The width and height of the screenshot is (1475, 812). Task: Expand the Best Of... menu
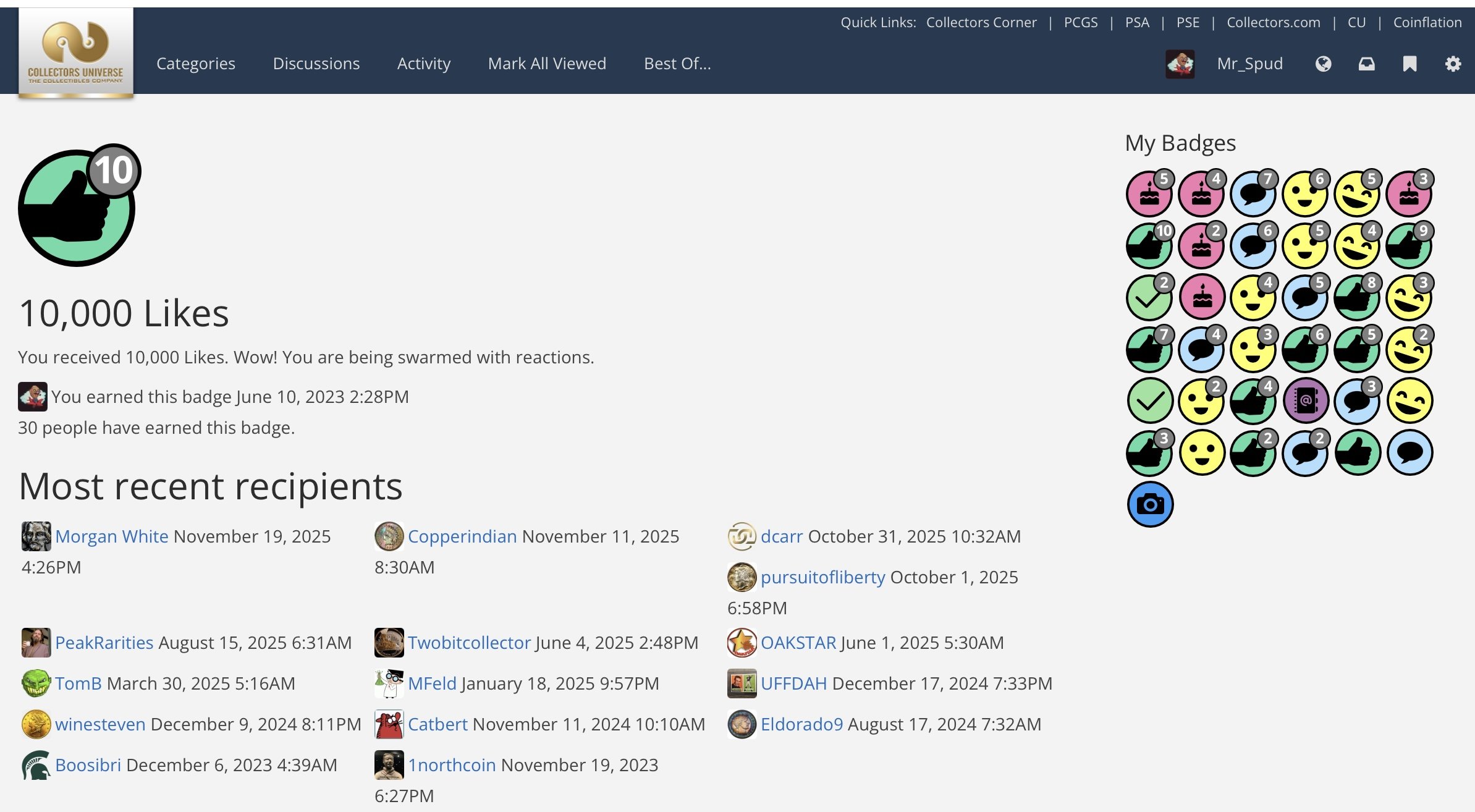[x=677, y=64]
